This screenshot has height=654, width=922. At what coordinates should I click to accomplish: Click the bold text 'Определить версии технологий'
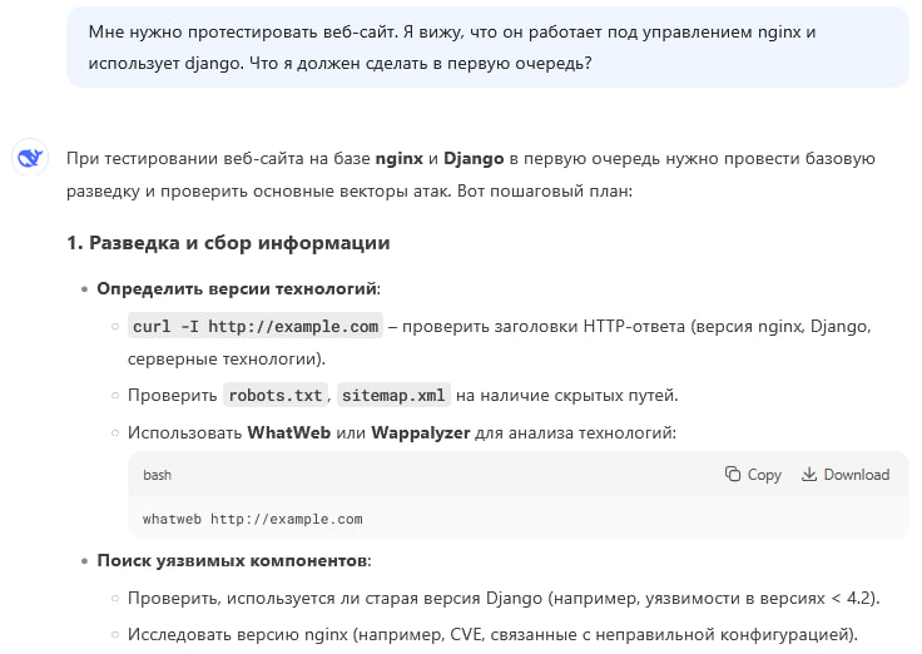click(x=236, y=289)
